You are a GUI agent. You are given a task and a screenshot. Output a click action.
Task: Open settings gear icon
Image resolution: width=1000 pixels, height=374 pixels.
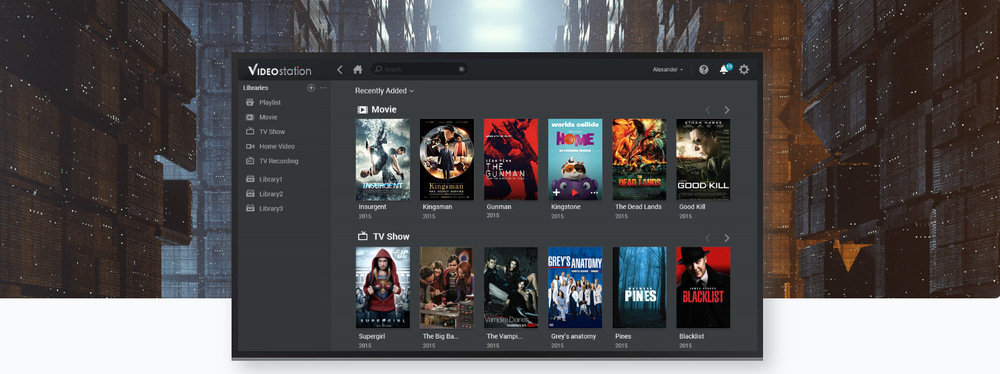pyautogui.click(x=744, y=70)
